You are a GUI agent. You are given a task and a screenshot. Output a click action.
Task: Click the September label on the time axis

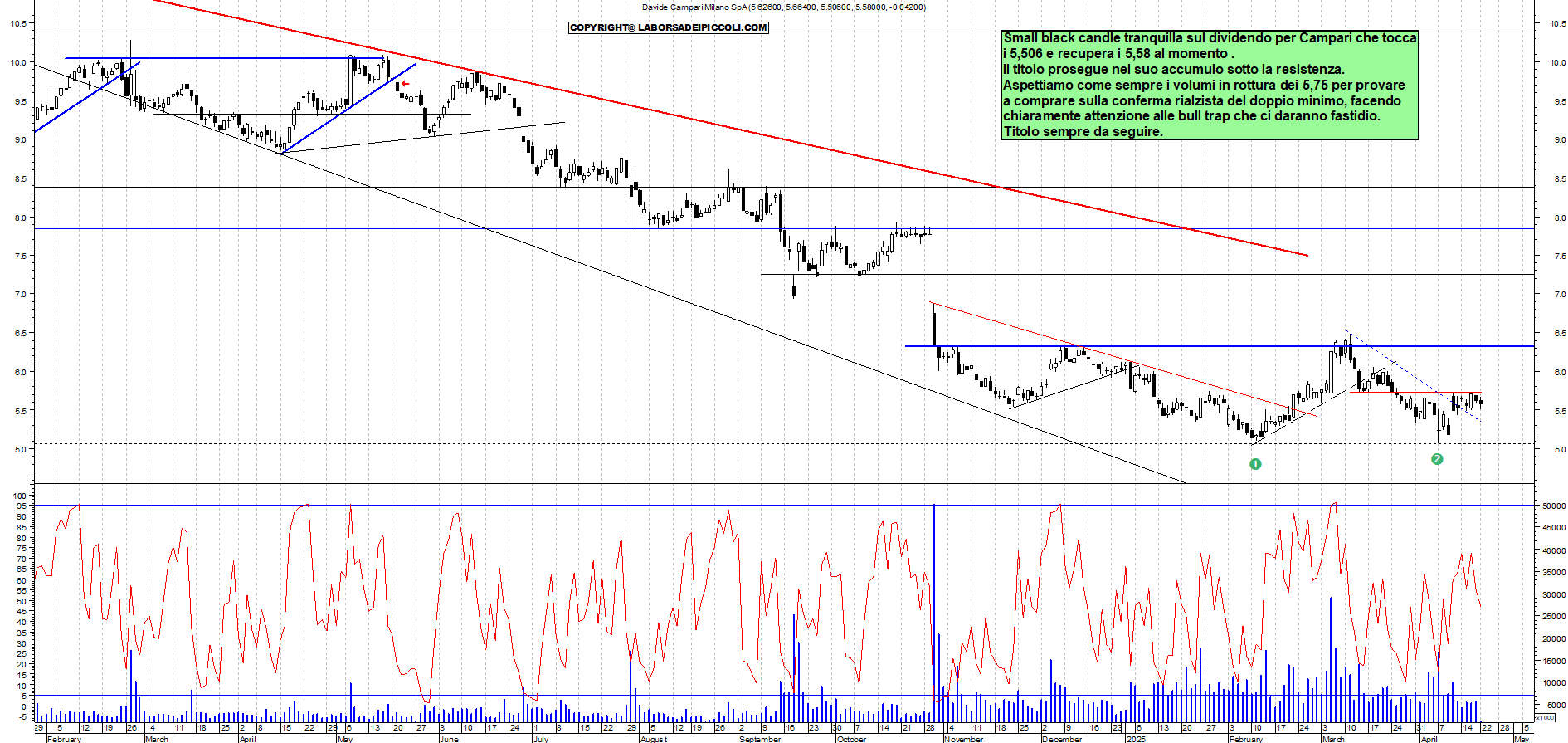[760, 739]
